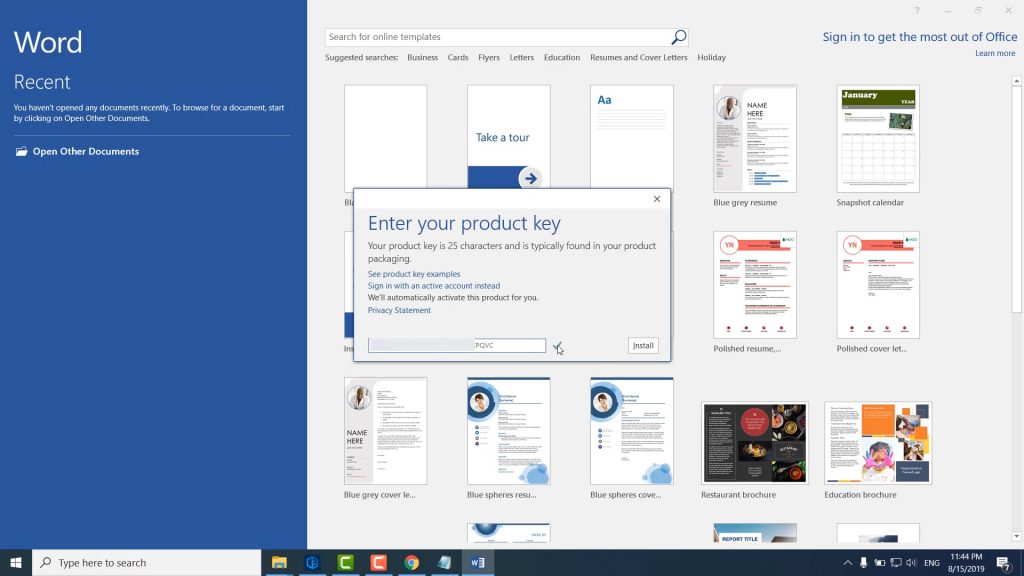
Task: Click Sign in to get the most out of Office
Action: (x=920, y=37)
